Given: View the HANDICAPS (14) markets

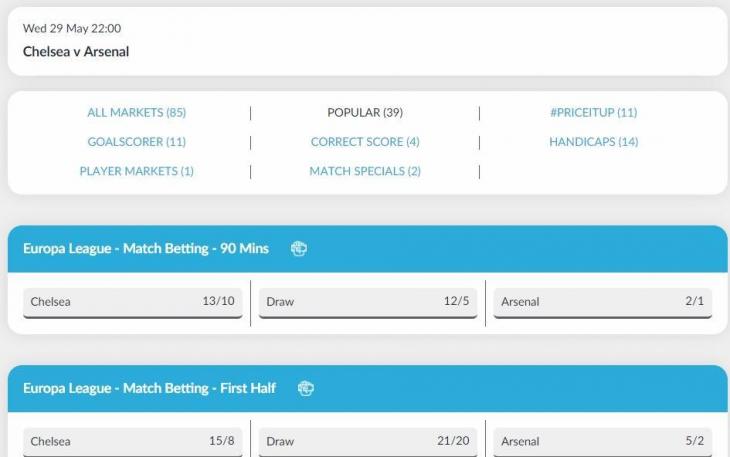Looking at the screenshot, I should (x=593, y=142).
